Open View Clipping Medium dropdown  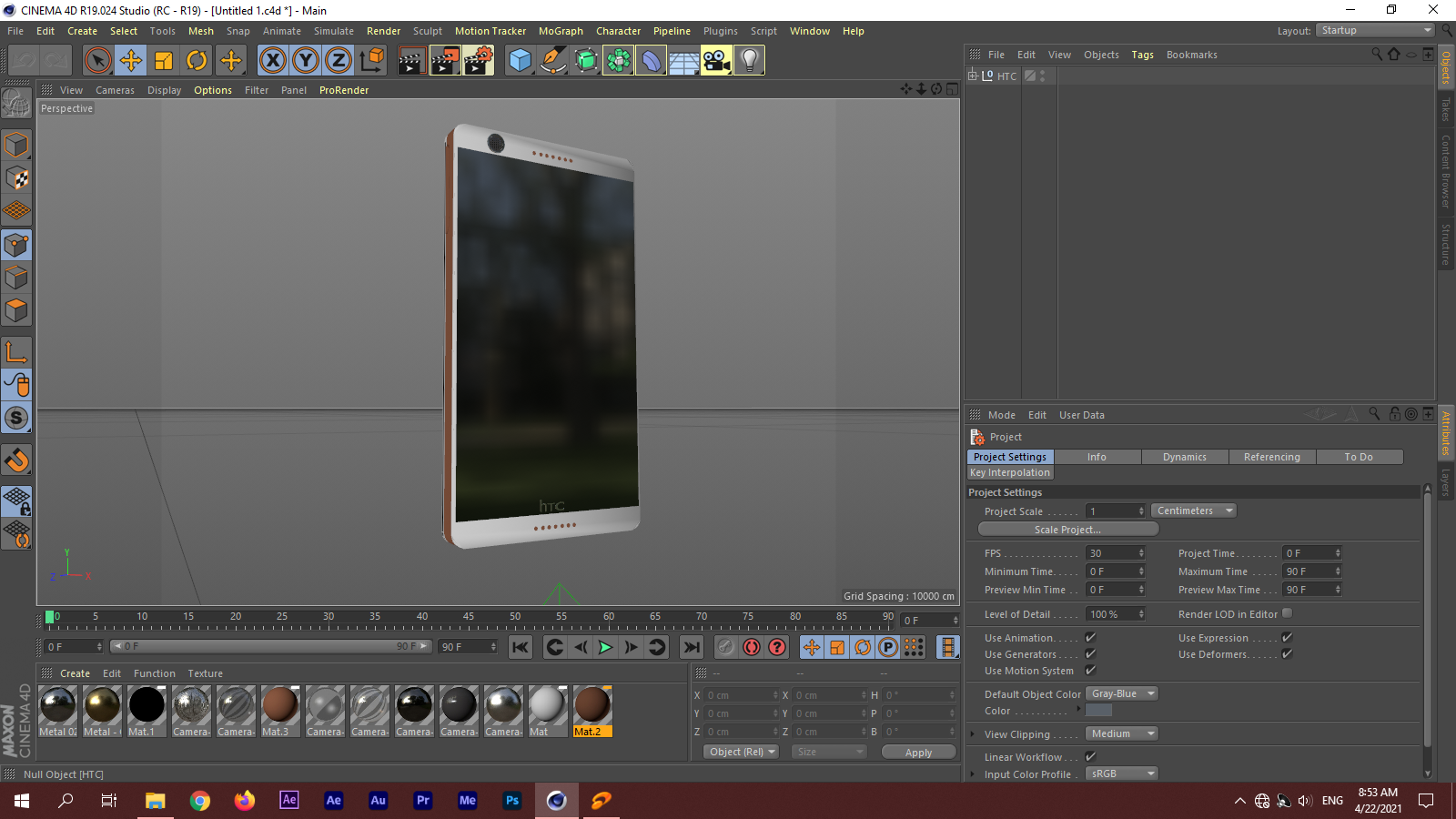tap(1121, 733)
